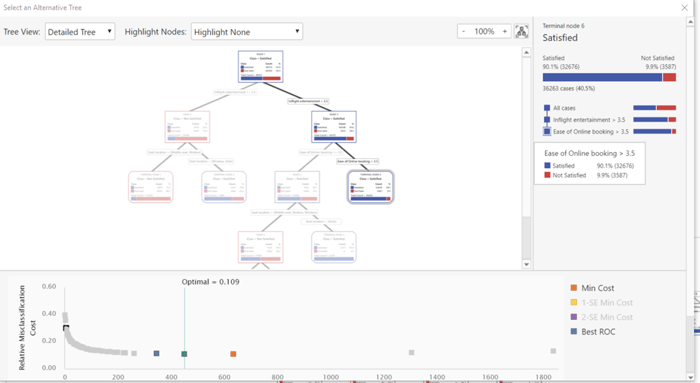Select the highlighted terminal node 6

371,187
